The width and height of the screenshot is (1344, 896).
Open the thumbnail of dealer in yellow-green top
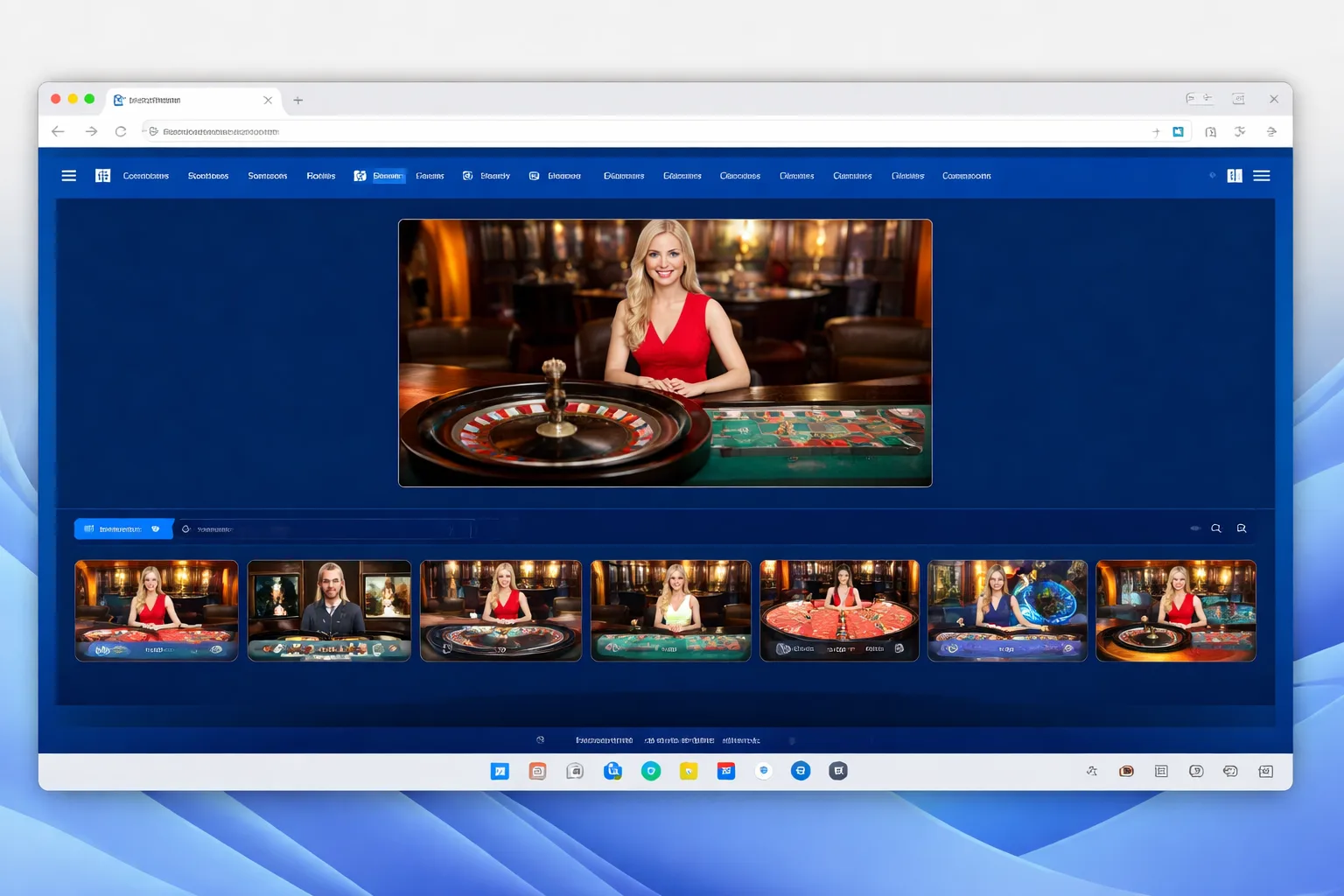pyautogui.click(x=671, y=611)
